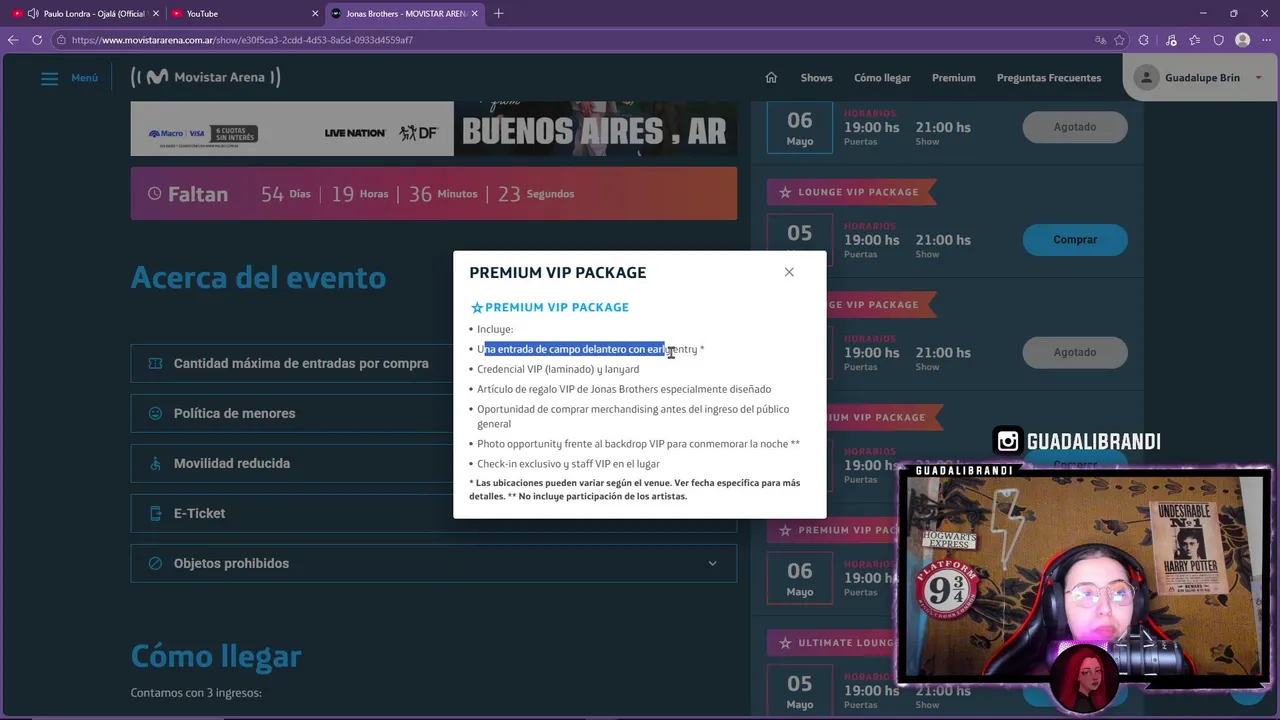Open the browser extensions puzzle icon
Image resolution: width=1280 pixels, height=720 pixels.
point(1144,40)
